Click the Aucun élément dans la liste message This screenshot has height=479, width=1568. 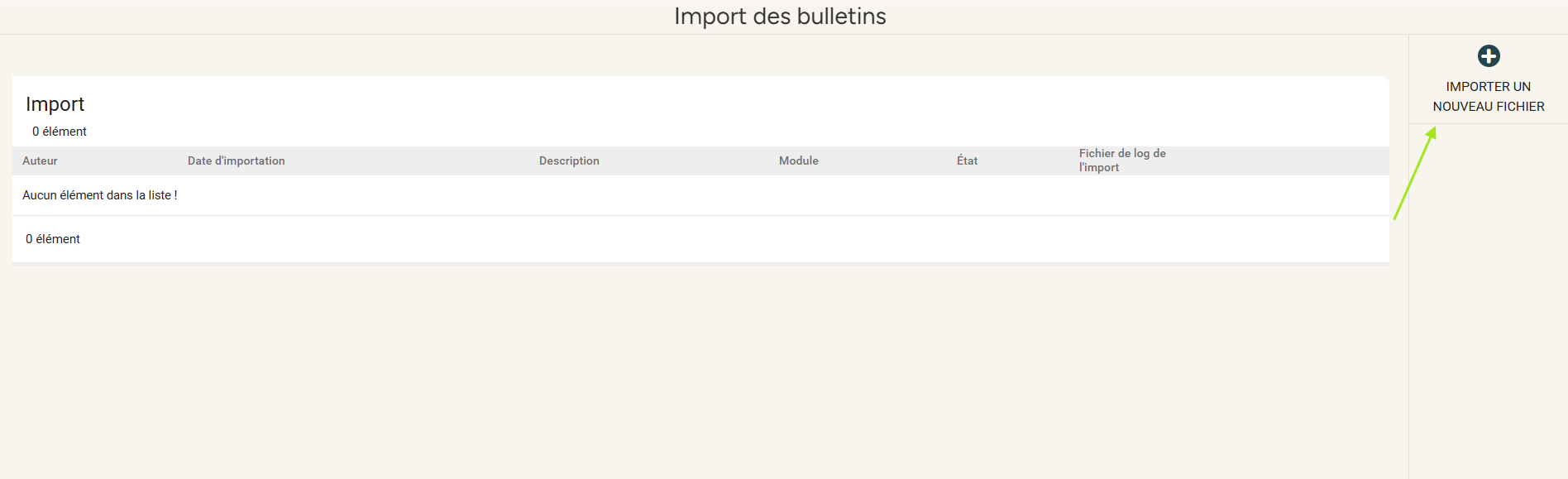coord(100,195)
